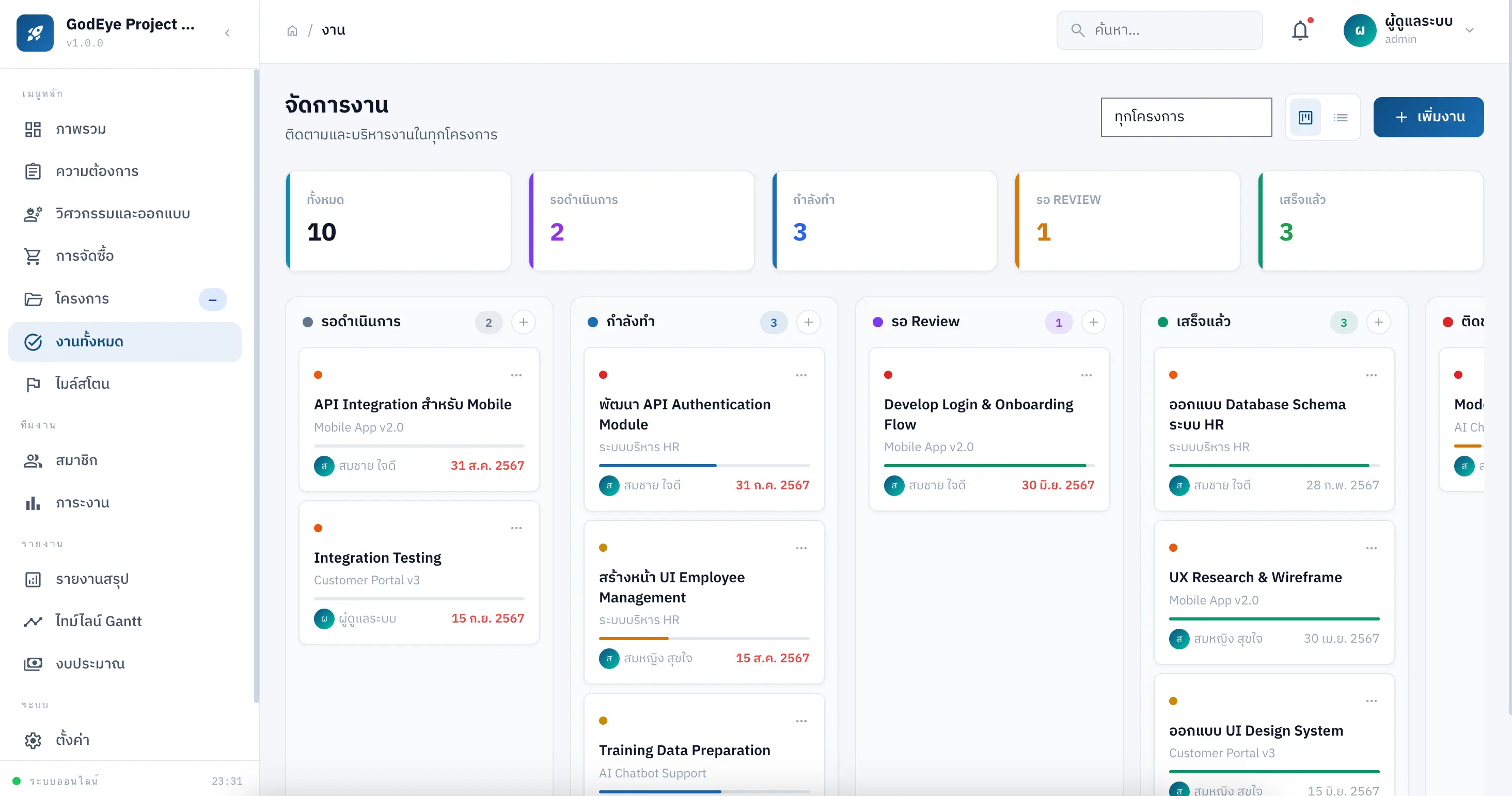Click the sidebar vertical scrollbar
The height and width of the screenshot is (796, 1512).
[x=256, y=386]
